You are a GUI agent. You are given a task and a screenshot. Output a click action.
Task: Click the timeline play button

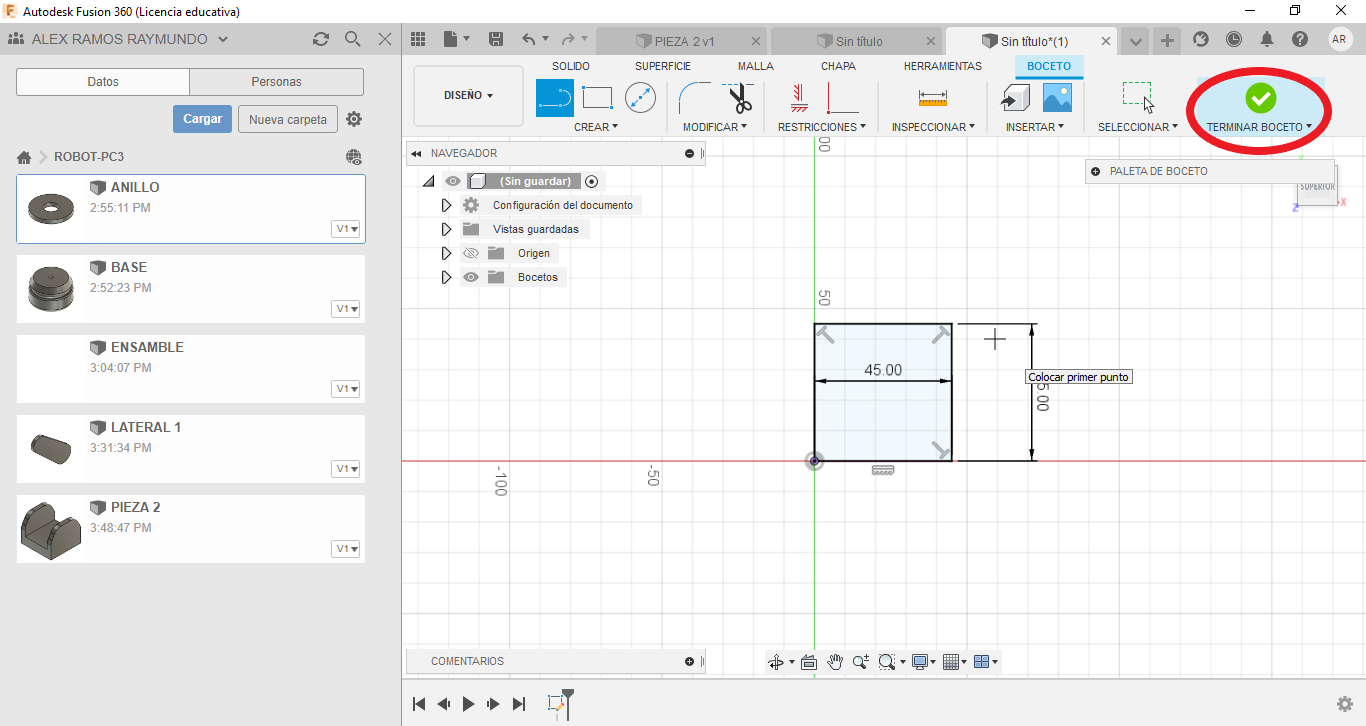pyautogui.click(x=468, y=704)
